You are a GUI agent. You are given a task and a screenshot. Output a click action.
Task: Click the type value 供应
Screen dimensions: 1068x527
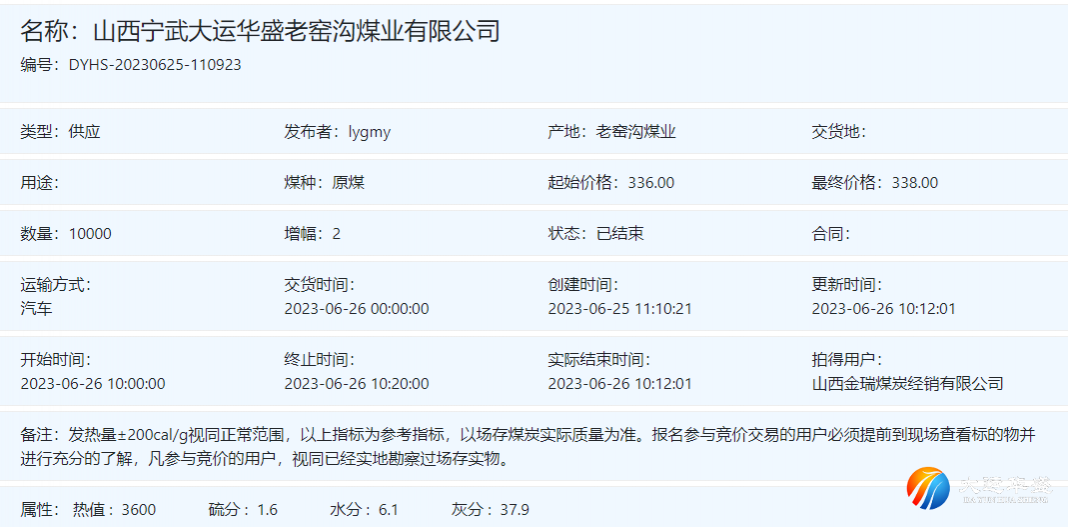tap(85, 132)
